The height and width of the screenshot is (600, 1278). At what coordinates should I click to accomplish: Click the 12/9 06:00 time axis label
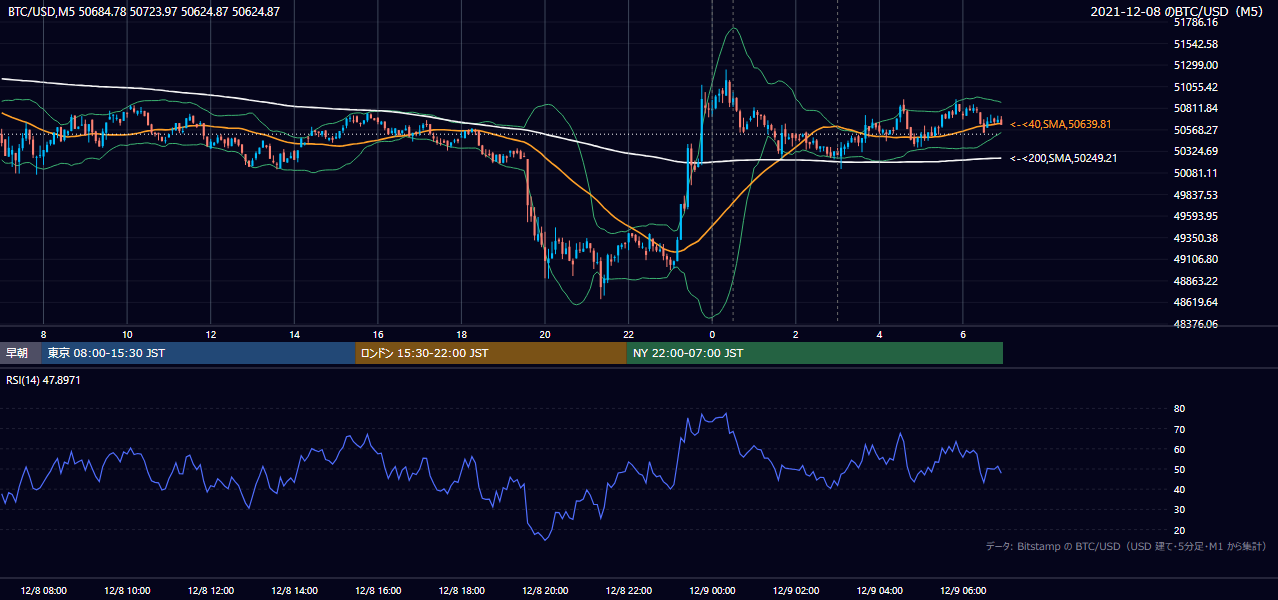click(963, 590)
